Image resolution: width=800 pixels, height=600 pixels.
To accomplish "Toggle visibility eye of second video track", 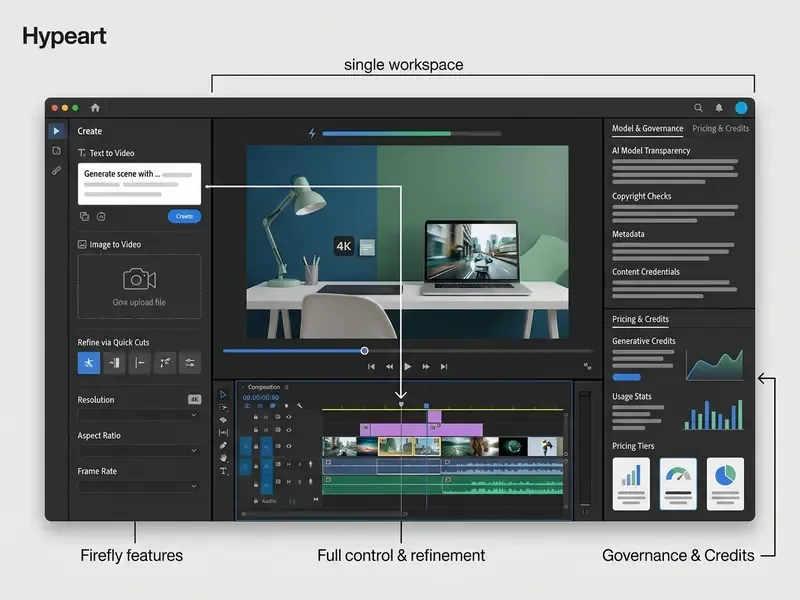I will (289, 430).
